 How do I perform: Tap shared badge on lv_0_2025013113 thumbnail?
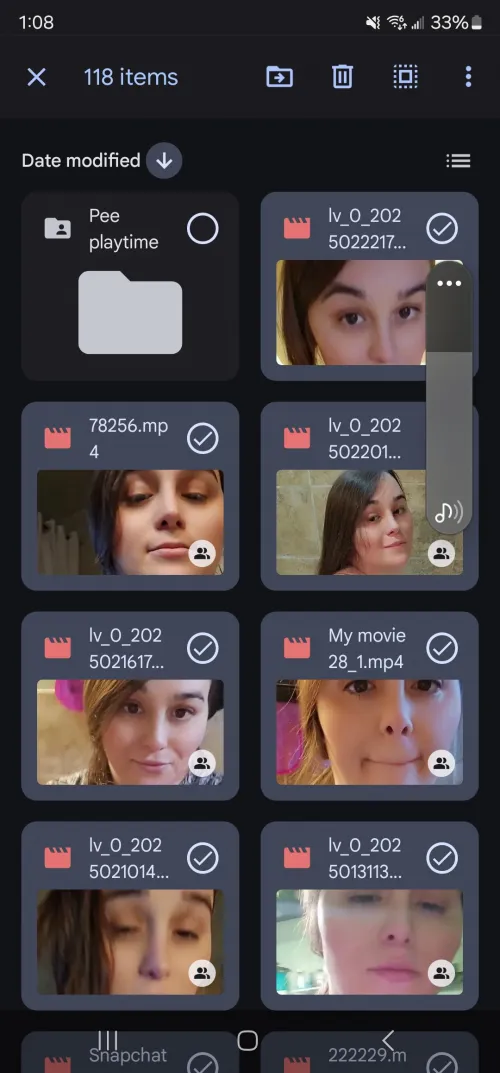[x=441, y=973]
